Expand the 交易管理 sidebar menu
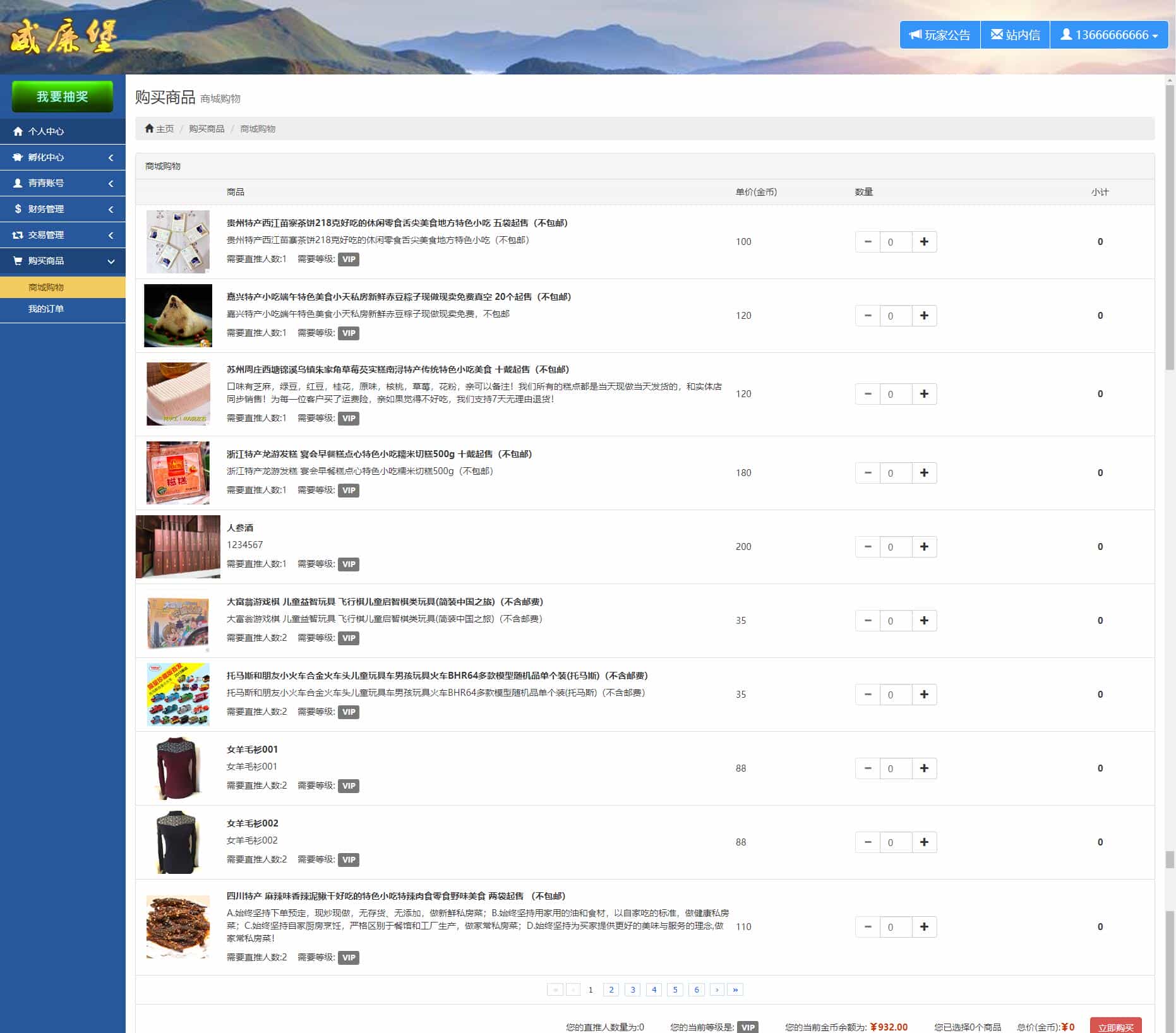Viewport: 1176px width, 1033px height. pos(63,235)
